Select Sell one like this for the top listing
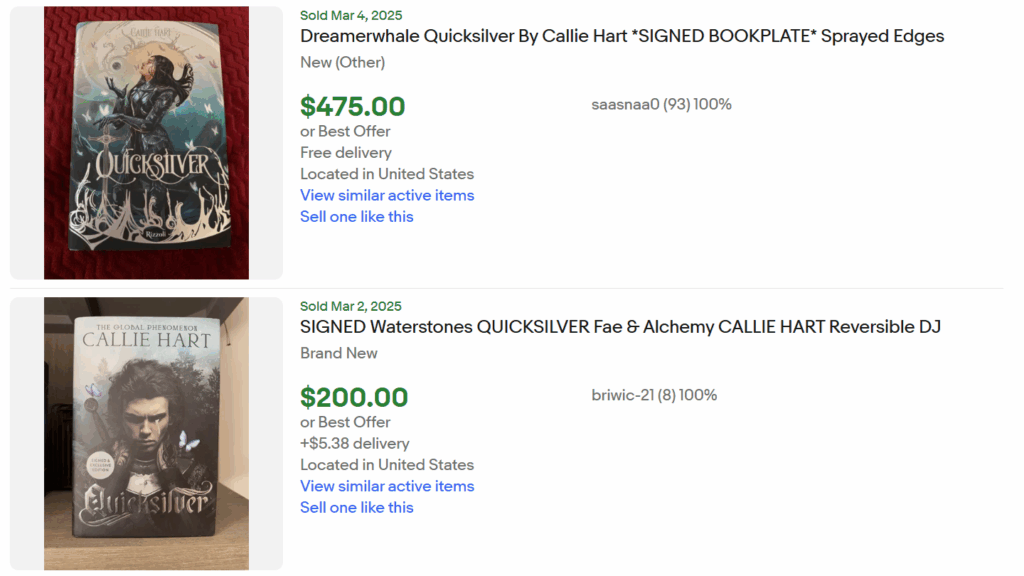1024x576 pixels. 356,216
